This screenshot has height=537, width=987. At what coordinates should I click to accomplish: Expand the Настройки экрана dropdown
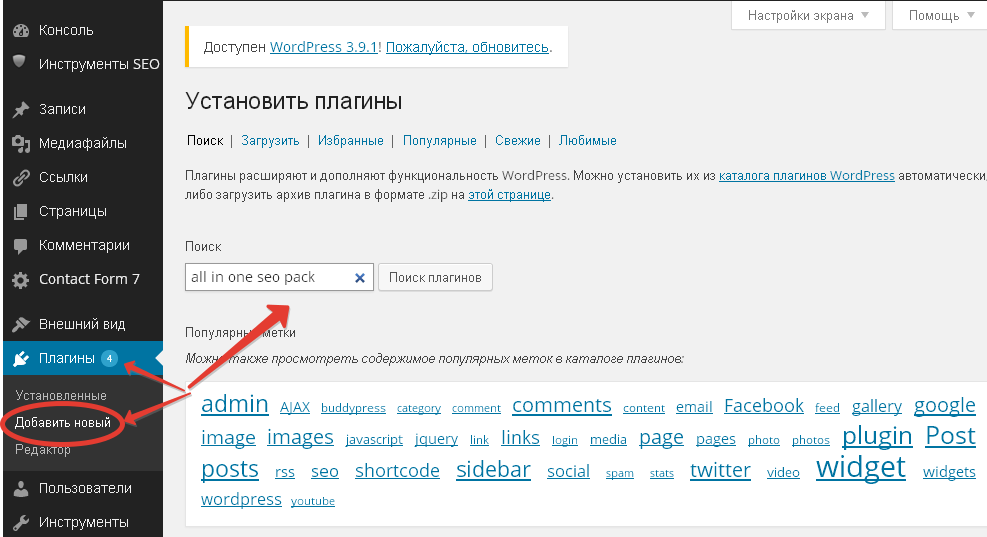[808, 15]
